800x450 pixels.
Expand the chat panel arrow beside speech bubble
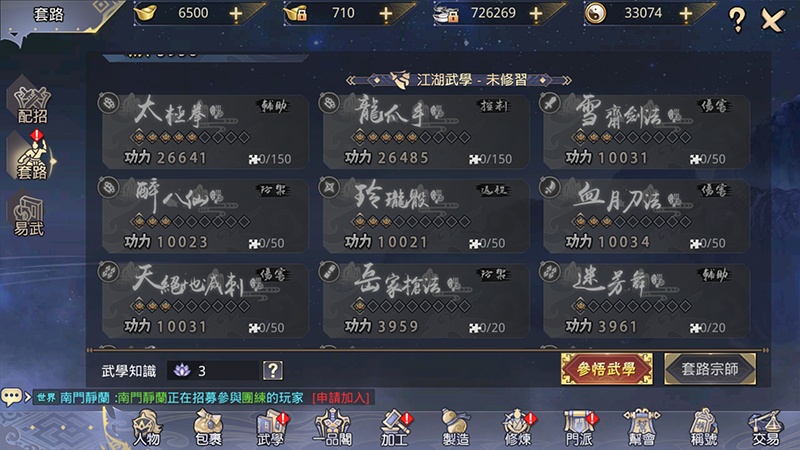pos(28,397)
